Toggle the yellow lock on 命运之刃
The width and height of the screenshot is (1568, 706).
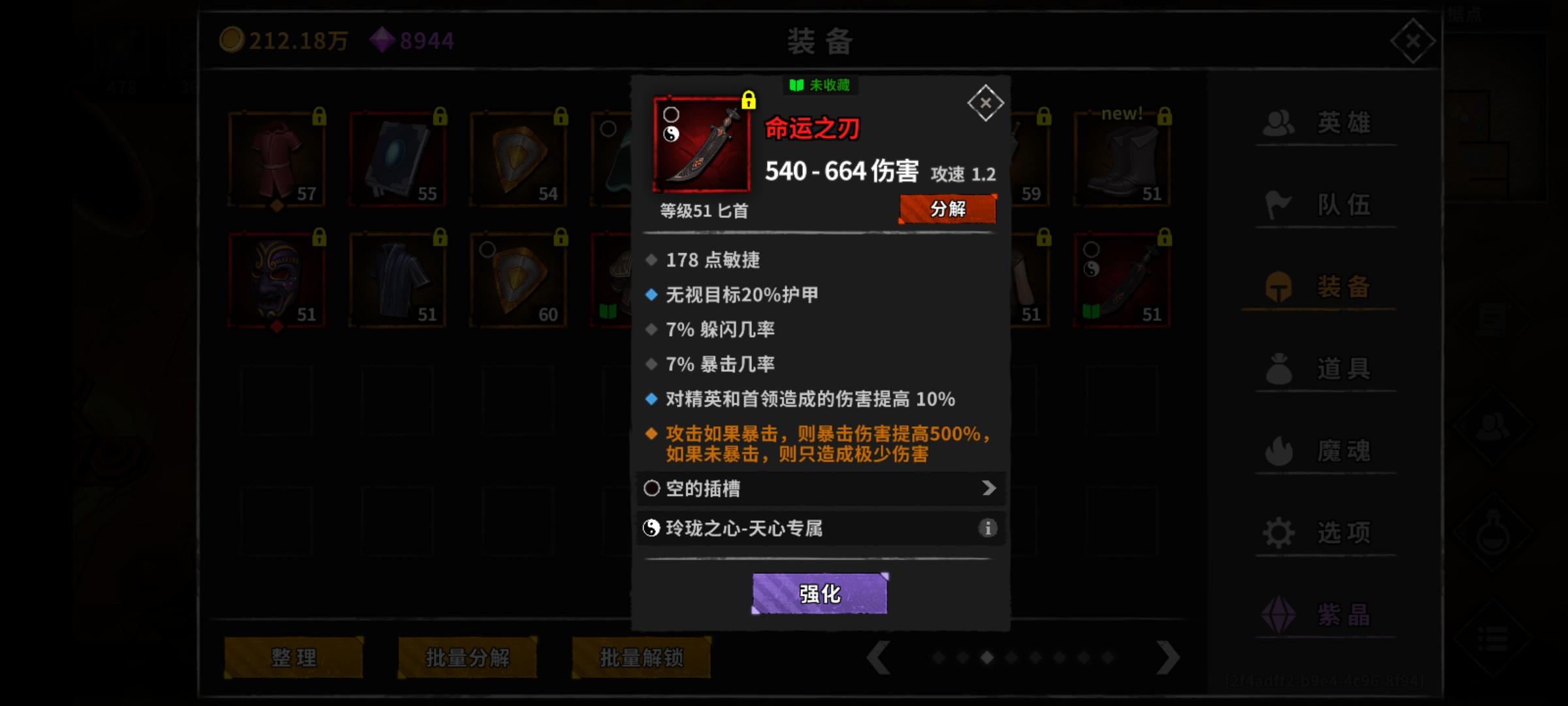tap(749, 100)
